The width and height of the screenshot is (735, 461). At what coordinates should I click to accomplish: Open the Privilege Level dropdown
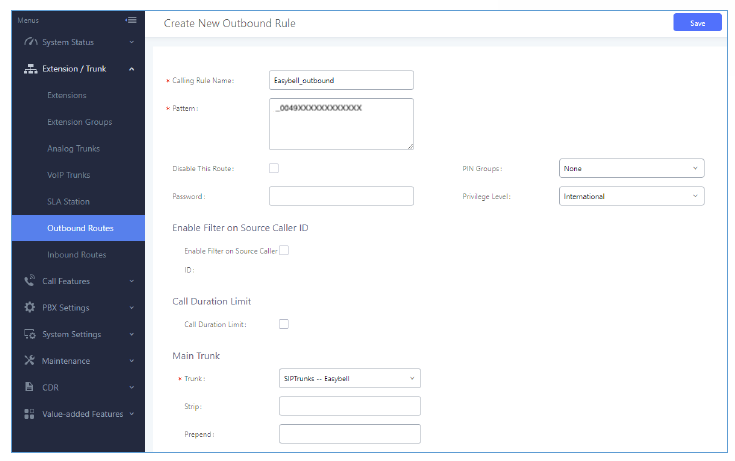[x=631, y=196]
